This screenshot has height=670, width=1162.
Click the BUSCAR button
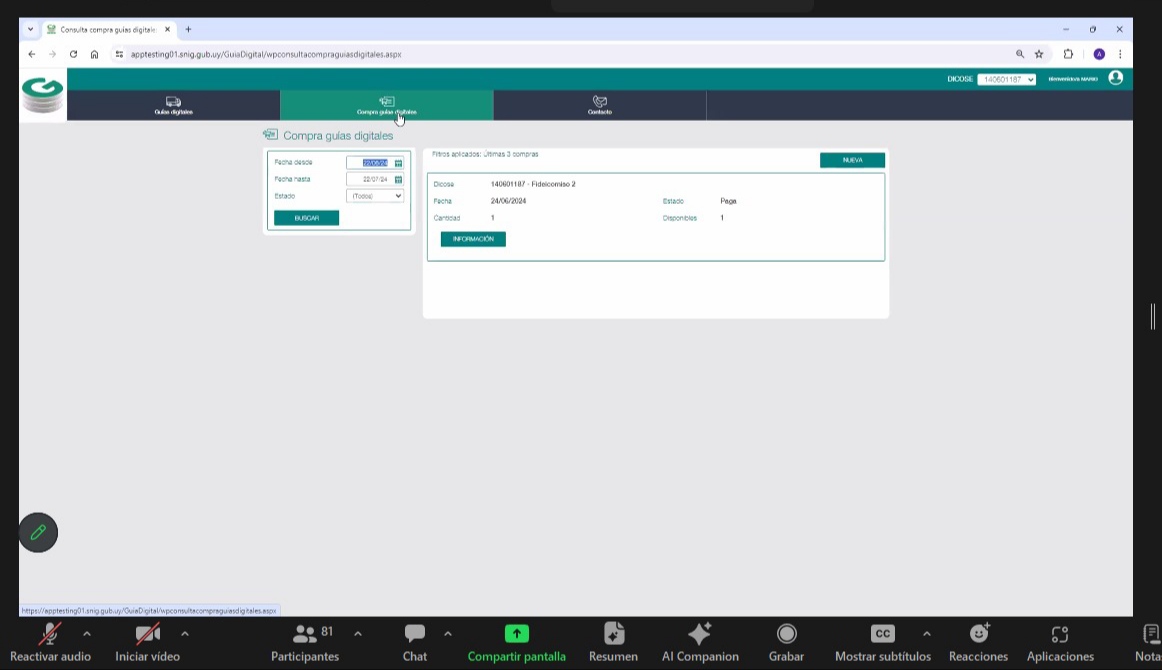[x=307, y=218]
